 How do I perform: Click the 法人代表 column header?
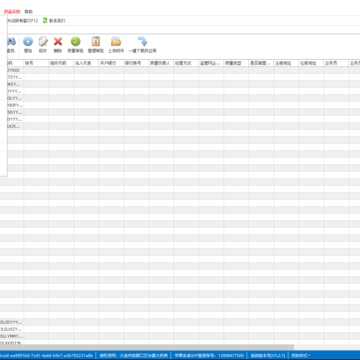86,63
